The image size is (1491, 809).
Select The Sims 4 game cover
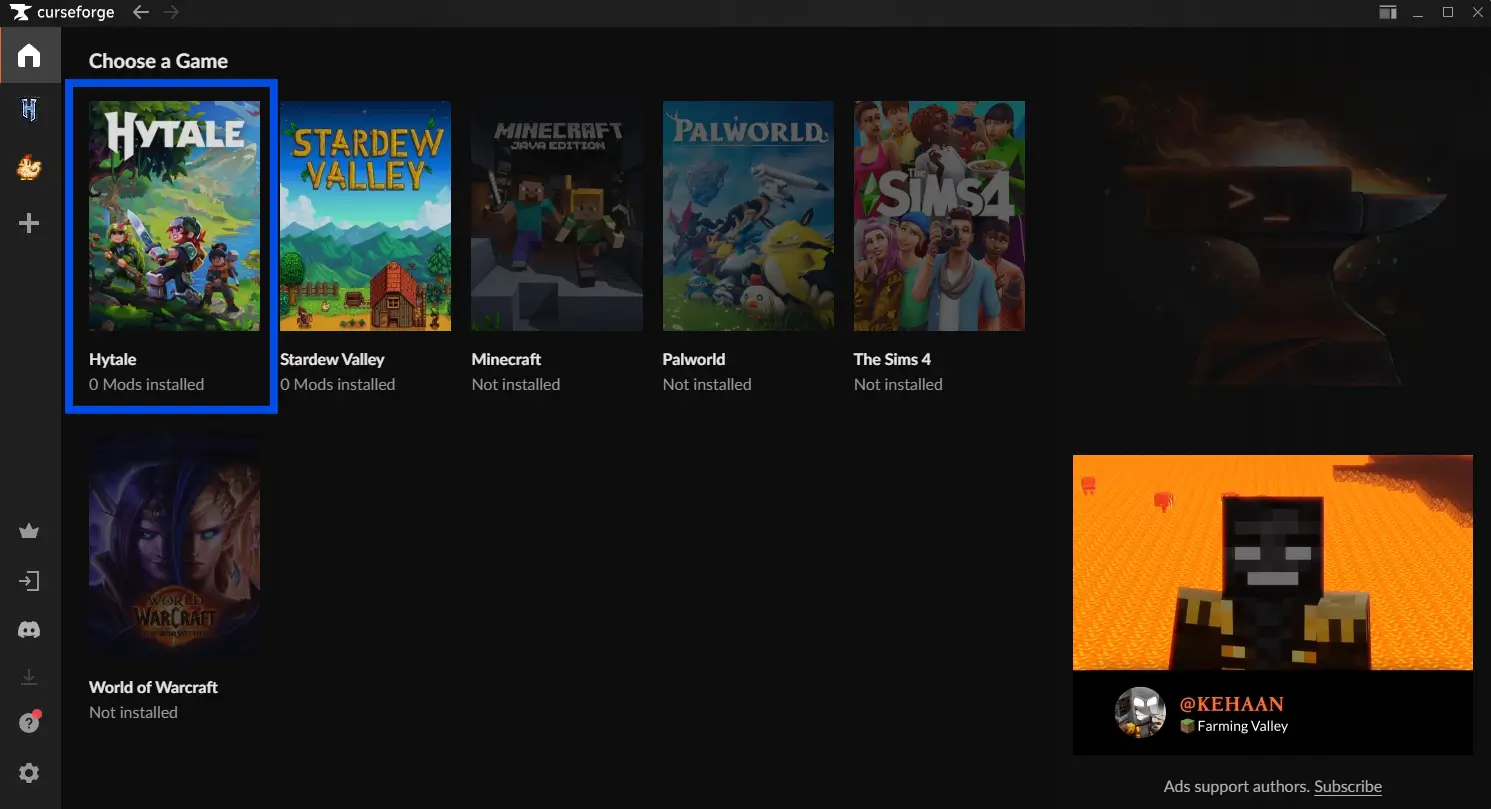(939, 216)
